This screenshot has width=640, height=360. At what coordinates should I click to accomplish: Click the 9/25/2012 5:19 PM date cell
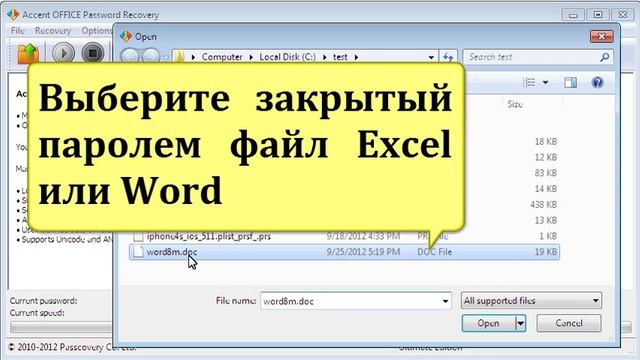363,252
